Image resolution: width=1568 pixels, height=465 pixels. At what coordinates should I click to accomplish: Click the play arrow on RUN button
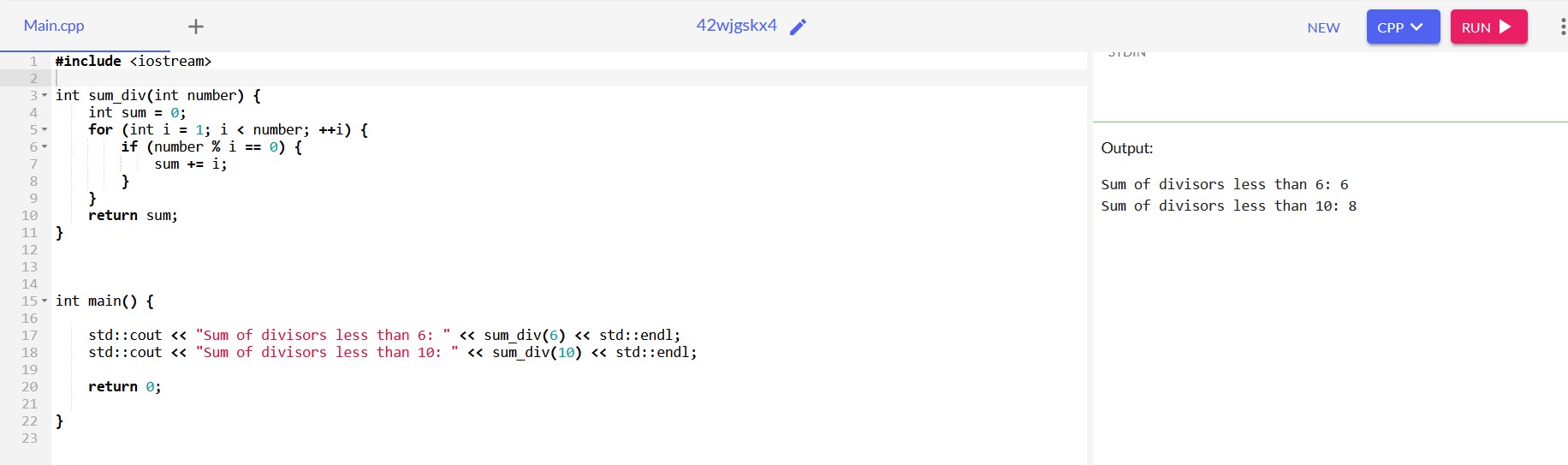(x=1506, y=27)
